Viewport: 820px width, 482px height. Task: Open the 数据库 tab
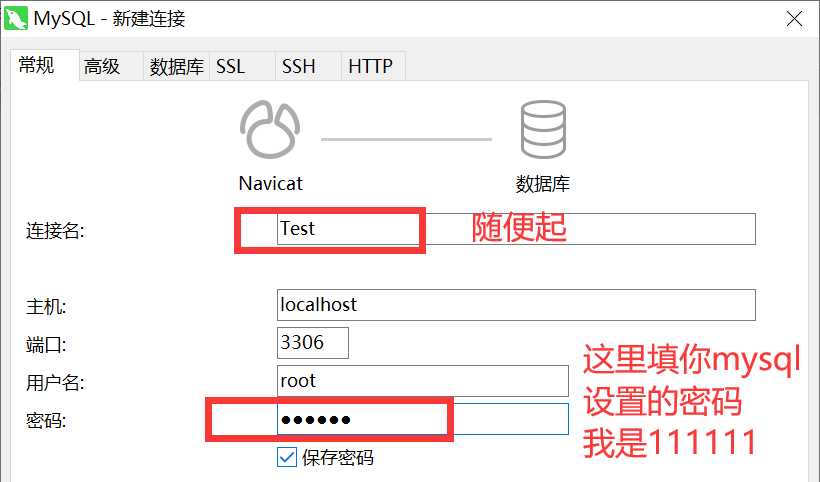click(x=176, y=66)
